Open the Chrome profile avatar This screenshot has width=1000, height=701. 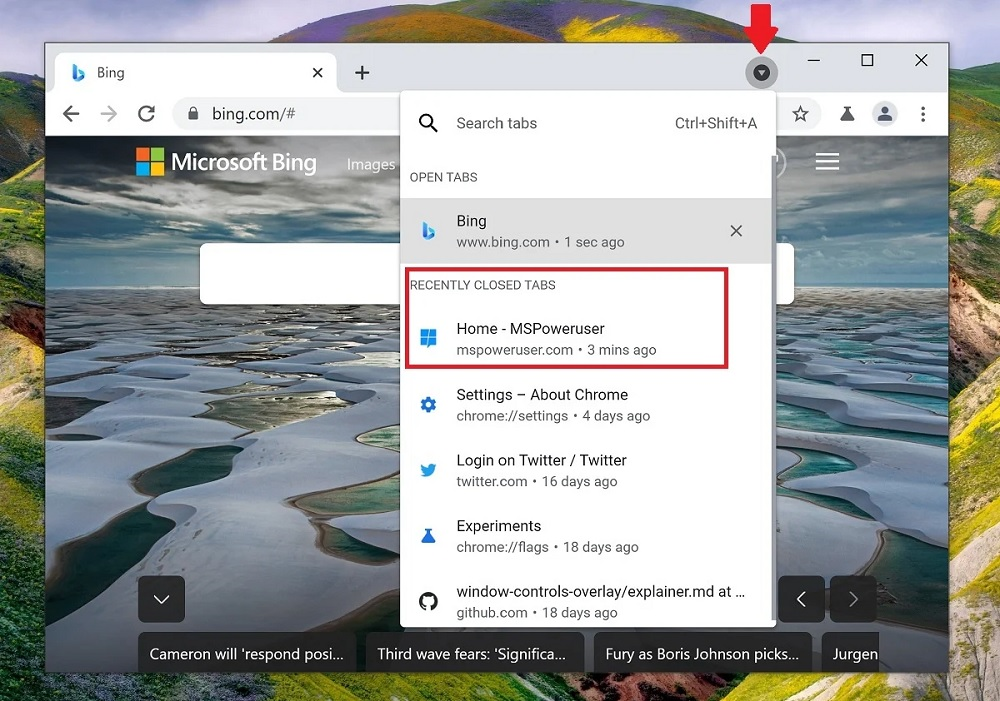pyautogui.click(x=885, y=114)
